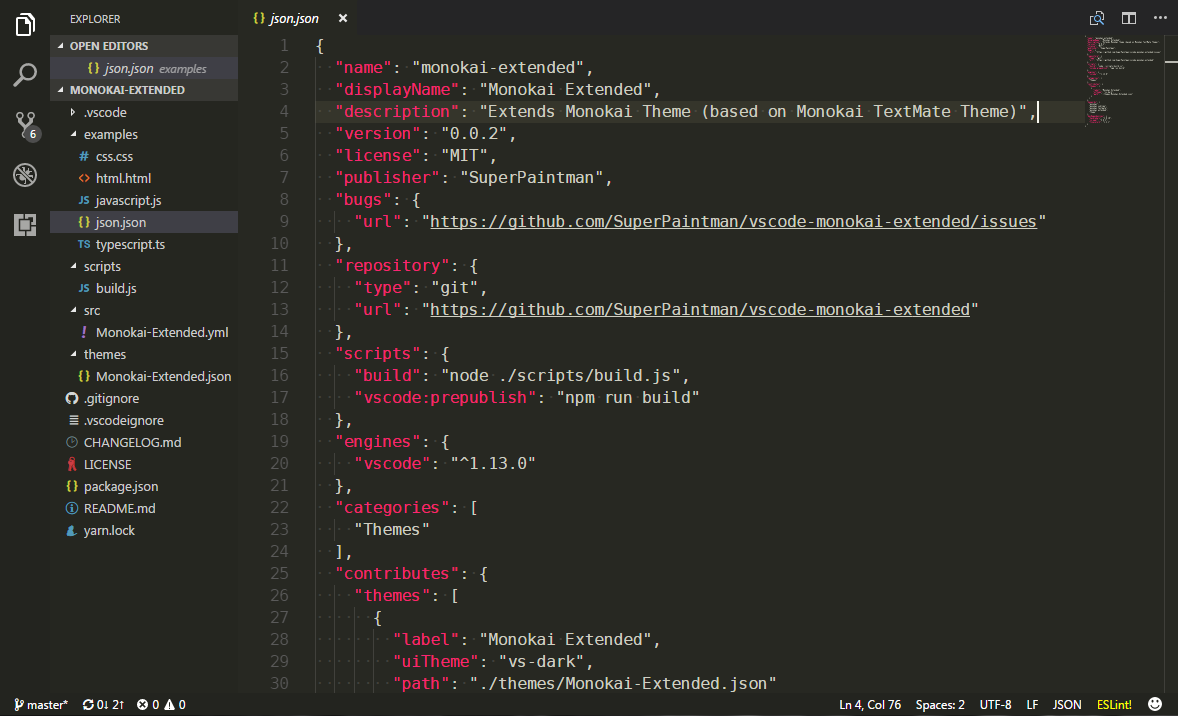Open the Source Control view icon

coord(26,125)
